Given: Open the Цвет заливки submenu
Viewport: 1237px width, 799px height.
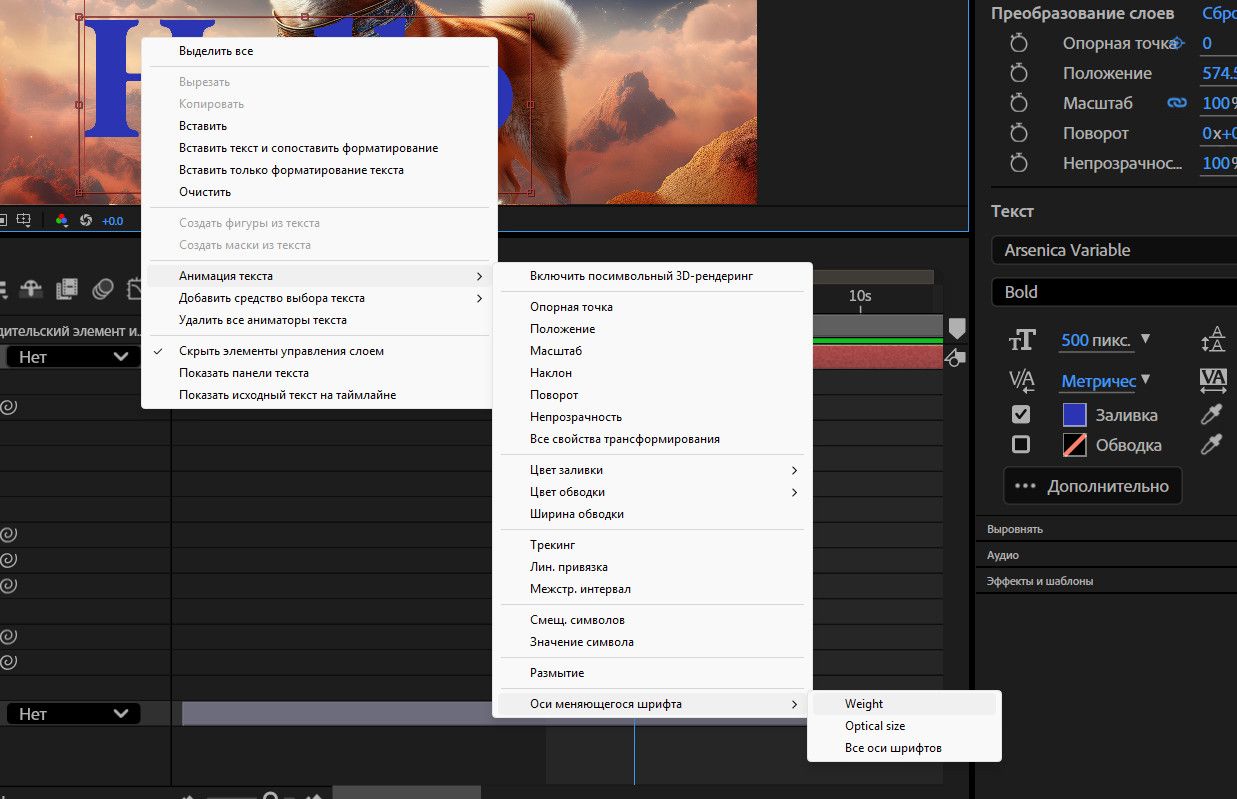Looking at the screenshot, I should pos(652,470).
